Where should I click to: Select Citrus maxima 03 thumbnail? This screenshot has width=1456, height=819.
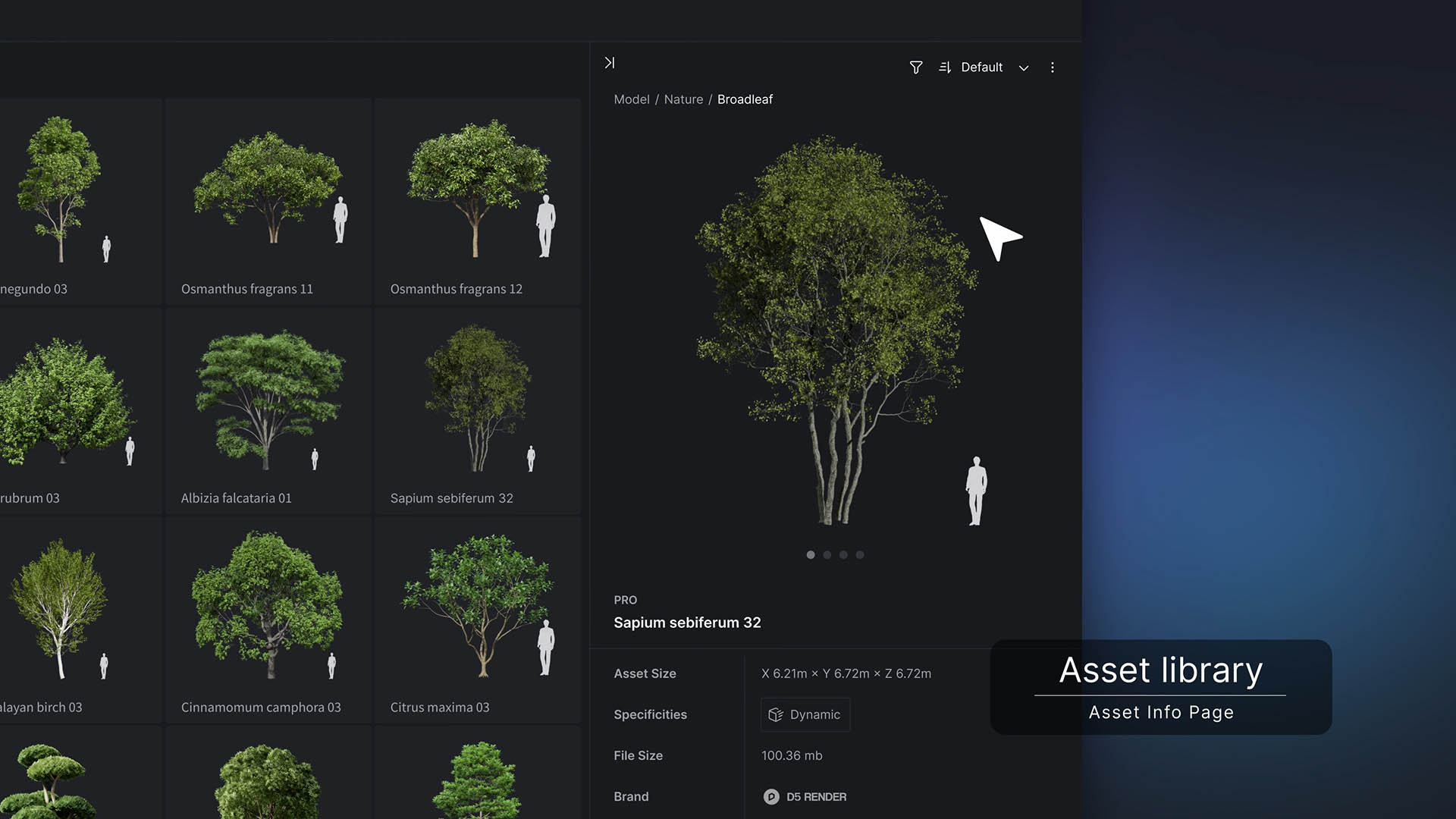point(478,618)
